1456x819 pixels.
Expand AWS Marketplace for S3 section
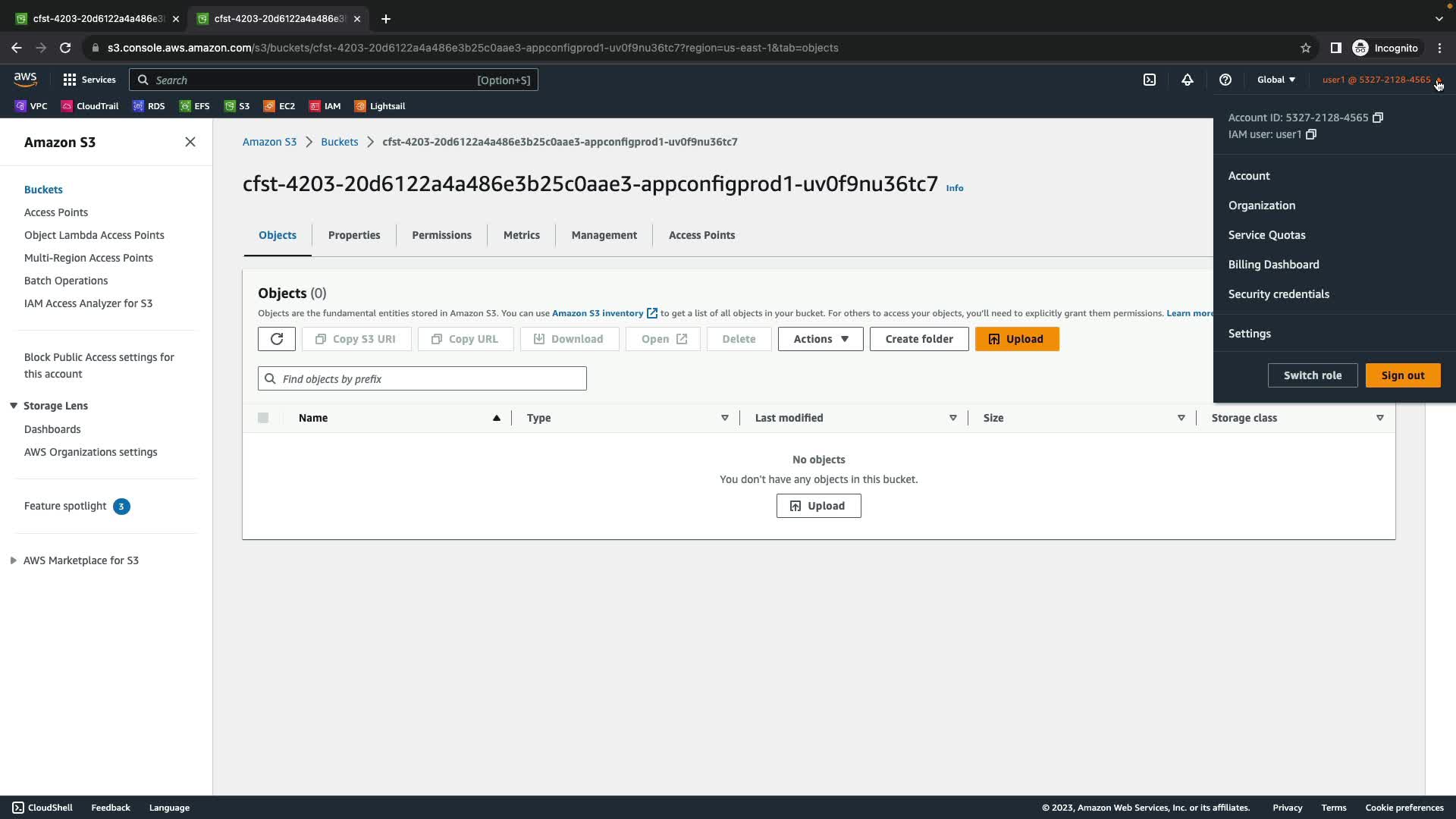pos(14,560)
